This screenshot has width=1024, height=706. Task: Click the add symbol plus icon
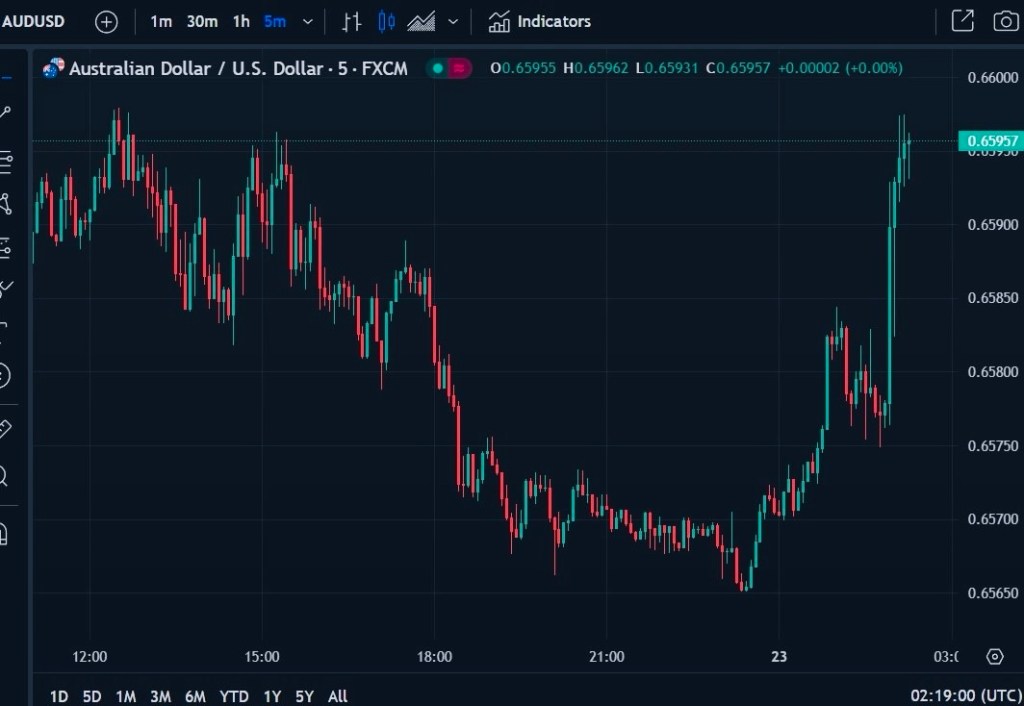(106, 21)
